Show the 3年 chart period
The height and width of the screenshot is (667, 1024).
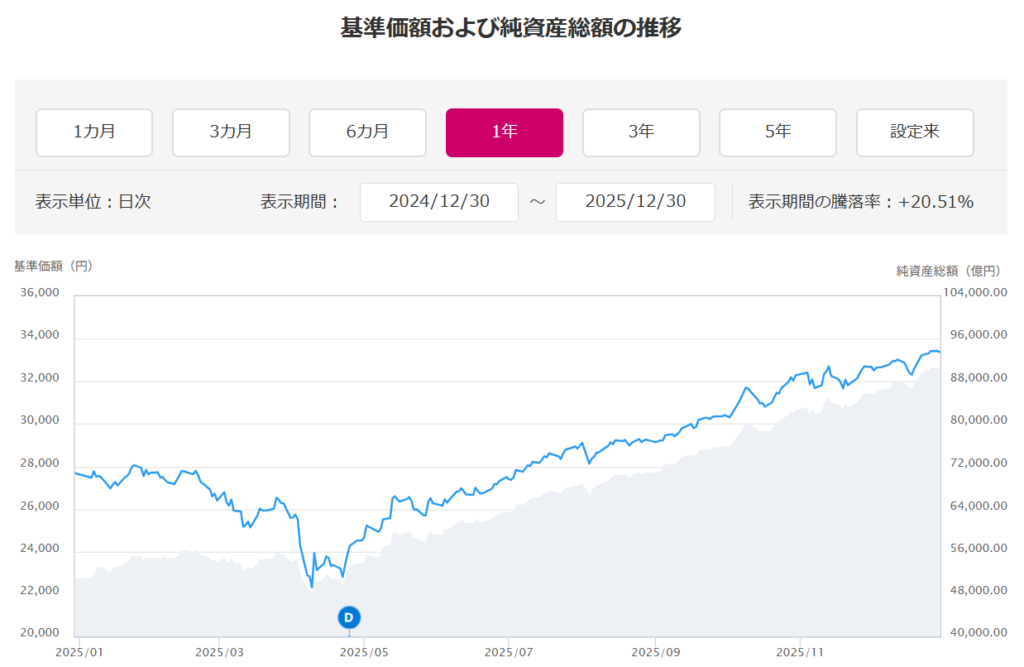[641, 132]
